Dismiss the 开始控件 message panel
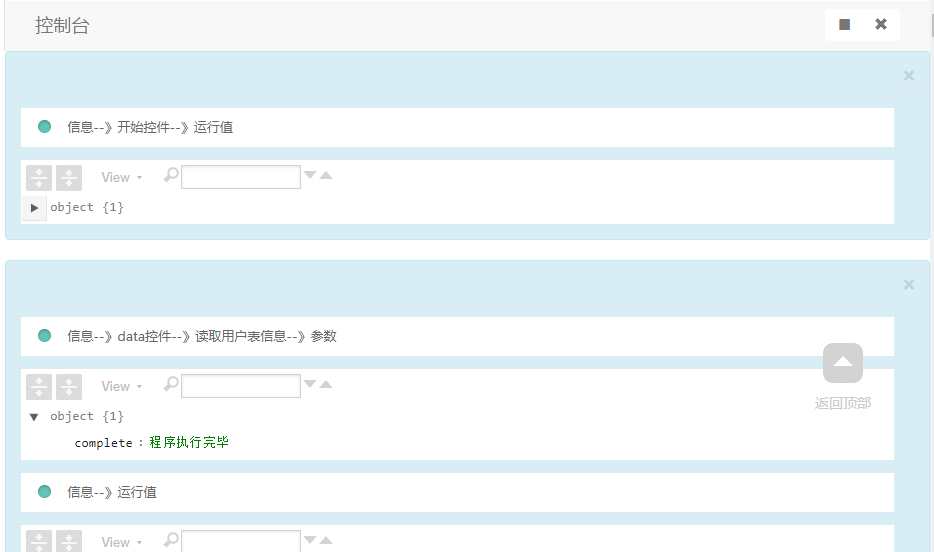Viewport: 934px width, 552px height. (x=908, y=76)
